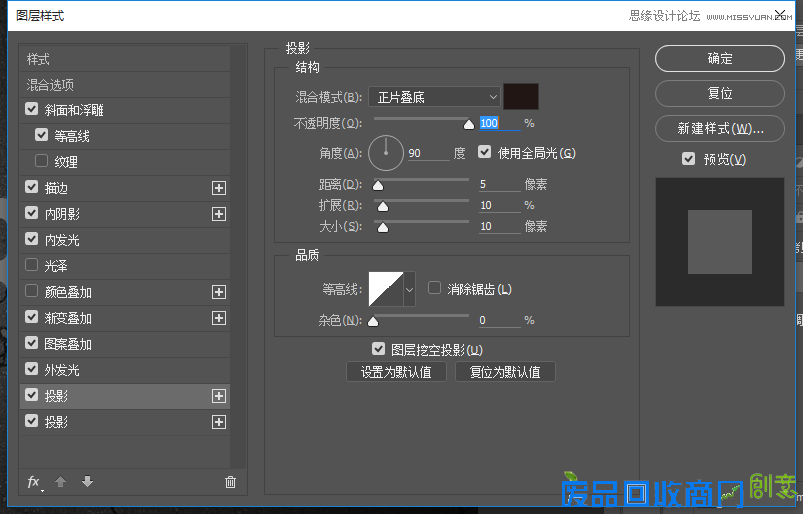803x514 pixels.
Task: Add another 渐变叠加 effect with plus
Action: point(219,318)
